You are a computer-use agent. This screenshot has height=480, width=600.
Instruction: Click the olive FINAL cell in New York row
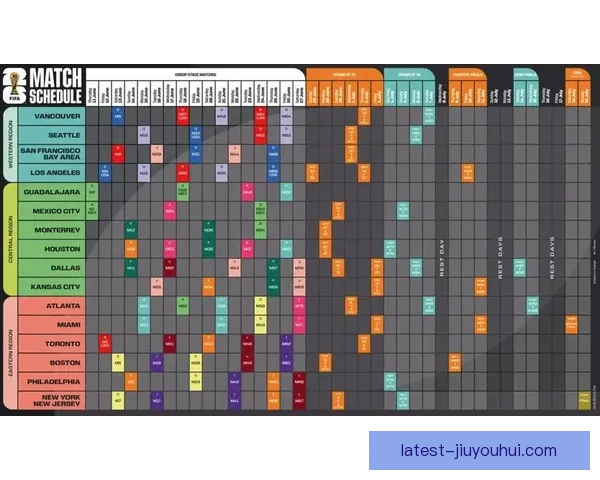tap(584, 401)
